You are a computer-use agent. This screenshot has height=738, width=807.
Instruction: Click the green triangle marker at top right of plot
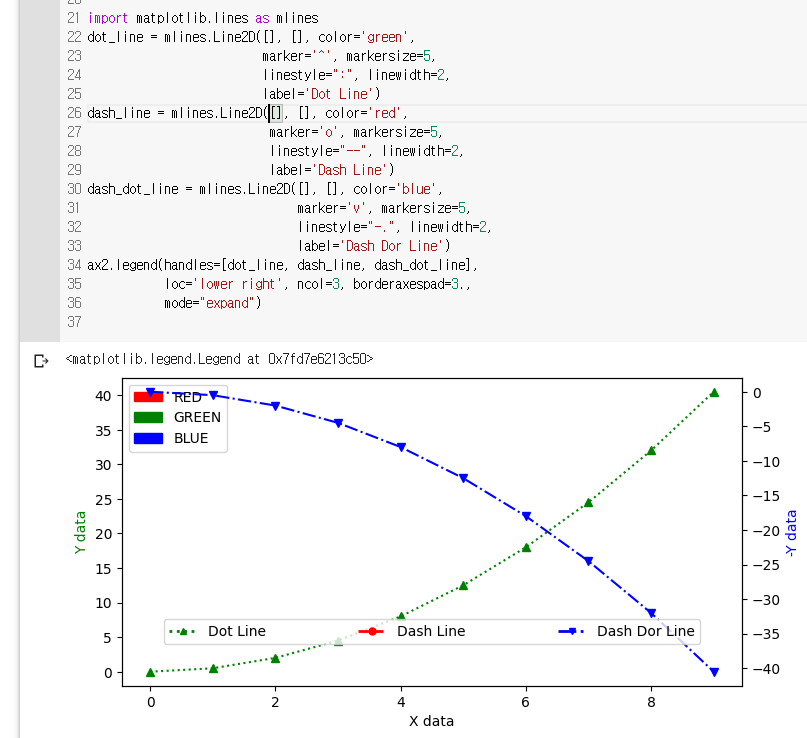[x=714, y=393]
